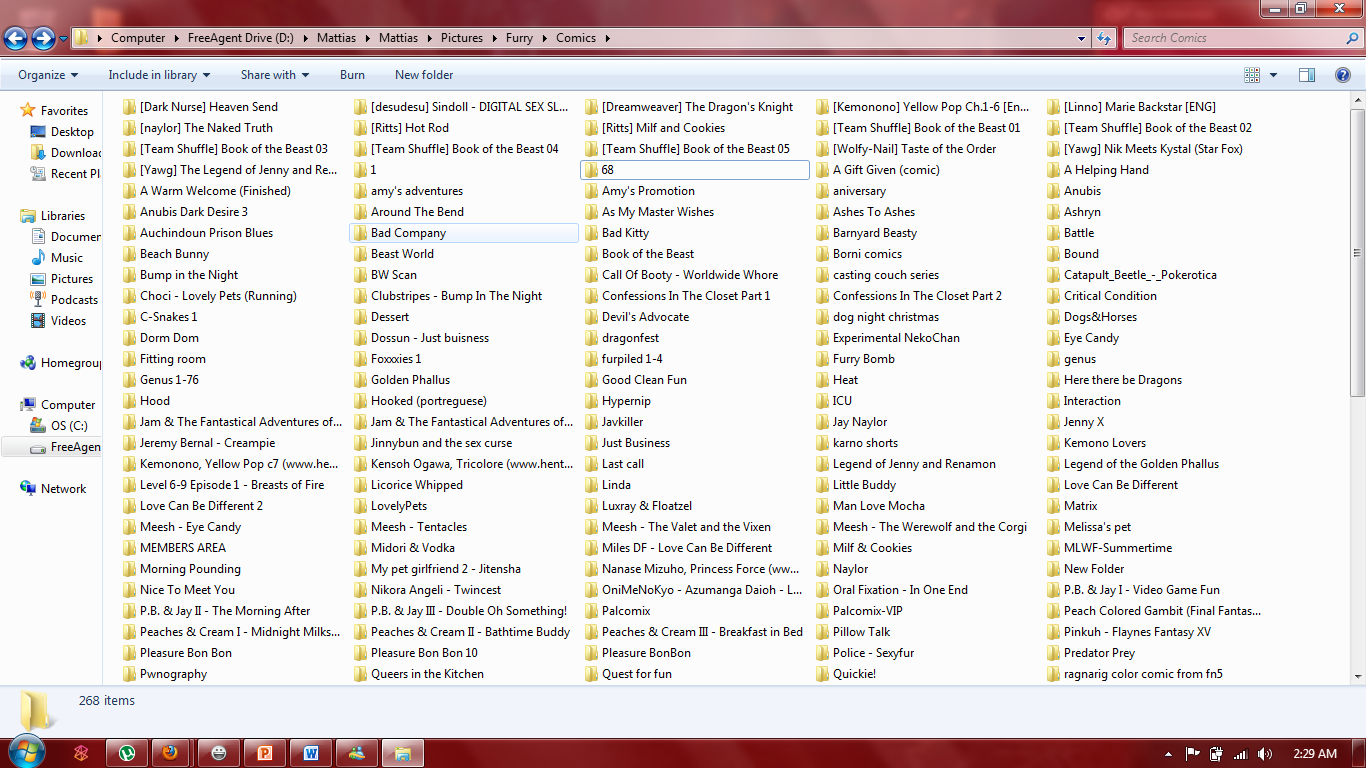The width and height of the screenshot is (1366, 768).
Task: Open Podcasts library in the sidebar
Action: click(75, 299)
